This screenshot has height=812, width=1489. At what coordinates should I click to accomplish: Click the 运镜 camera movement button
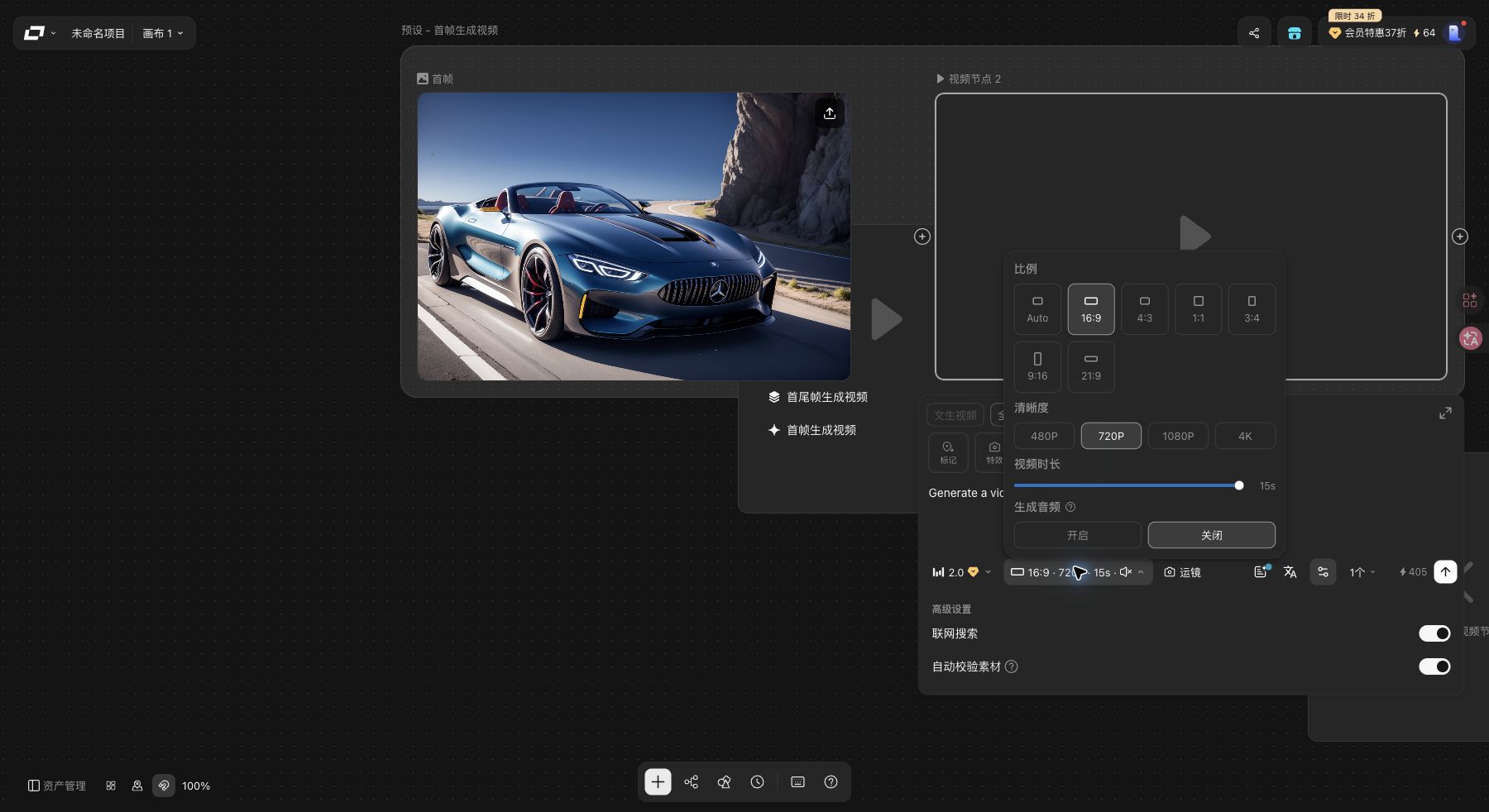tap(1182, 572)
